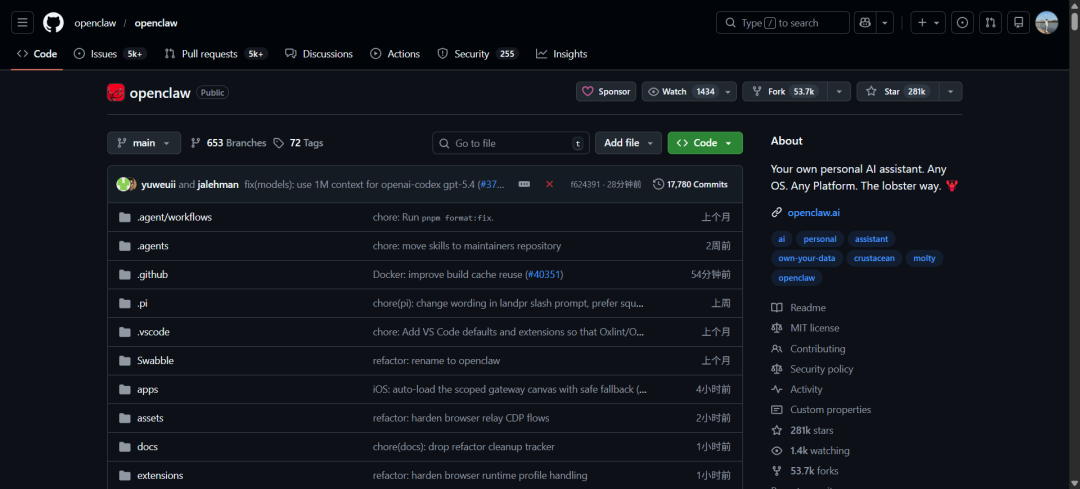Viewport: 1080px width, 489px height.
Task: Expand the Add file dropdown
Action: coord(628,143)
